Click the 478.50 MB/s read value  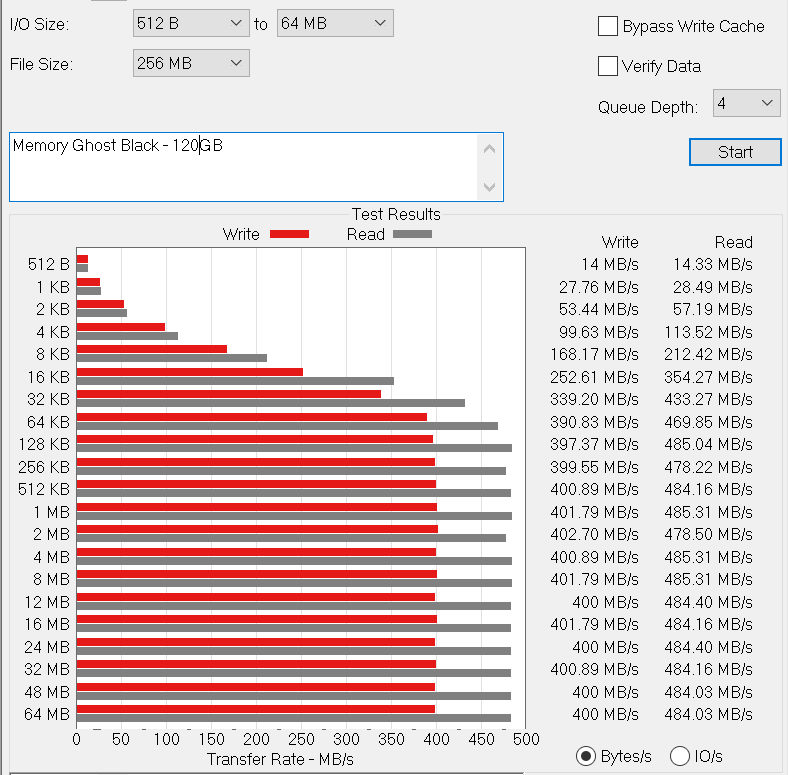coord(708,534)
